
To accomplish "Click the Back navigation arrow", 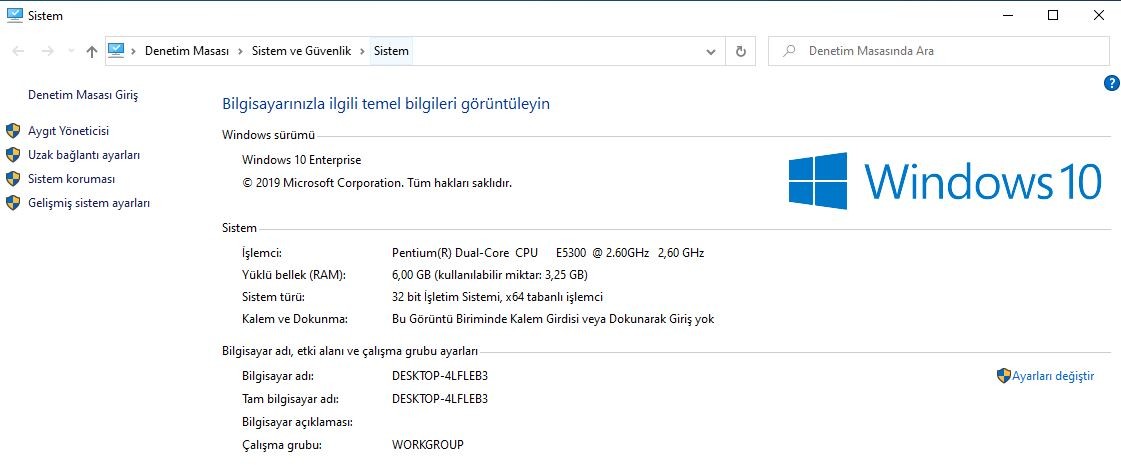I will pos(19,51).
